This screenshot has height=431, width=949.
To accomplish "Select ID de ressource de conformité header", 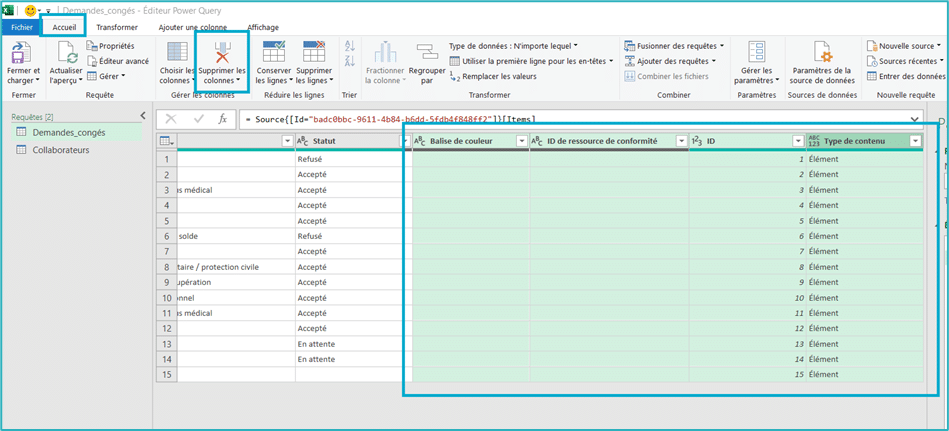I will click(x=609, y=141).
